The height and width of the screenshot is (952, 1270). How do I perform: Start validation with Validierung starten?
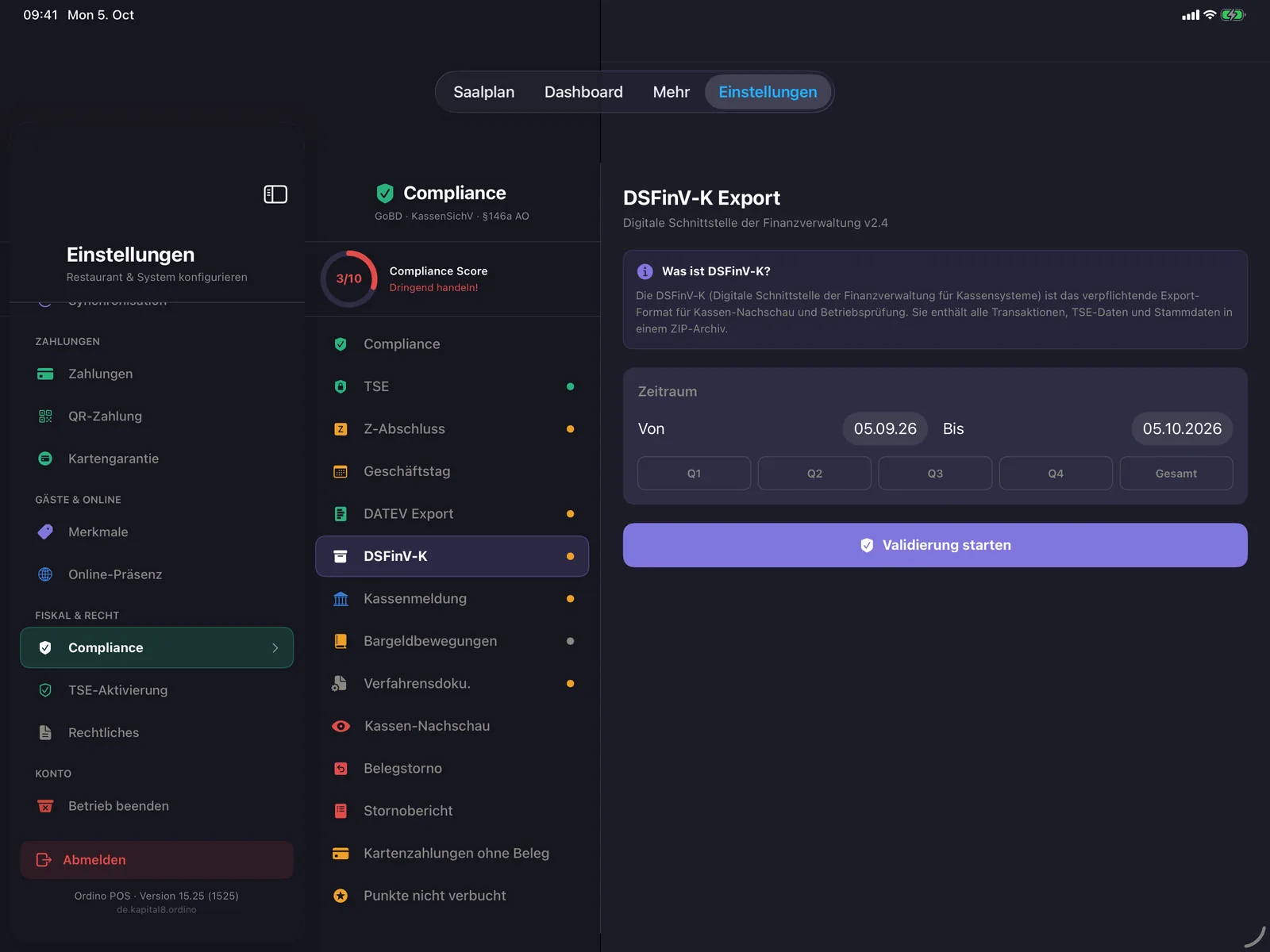[935, 545]
